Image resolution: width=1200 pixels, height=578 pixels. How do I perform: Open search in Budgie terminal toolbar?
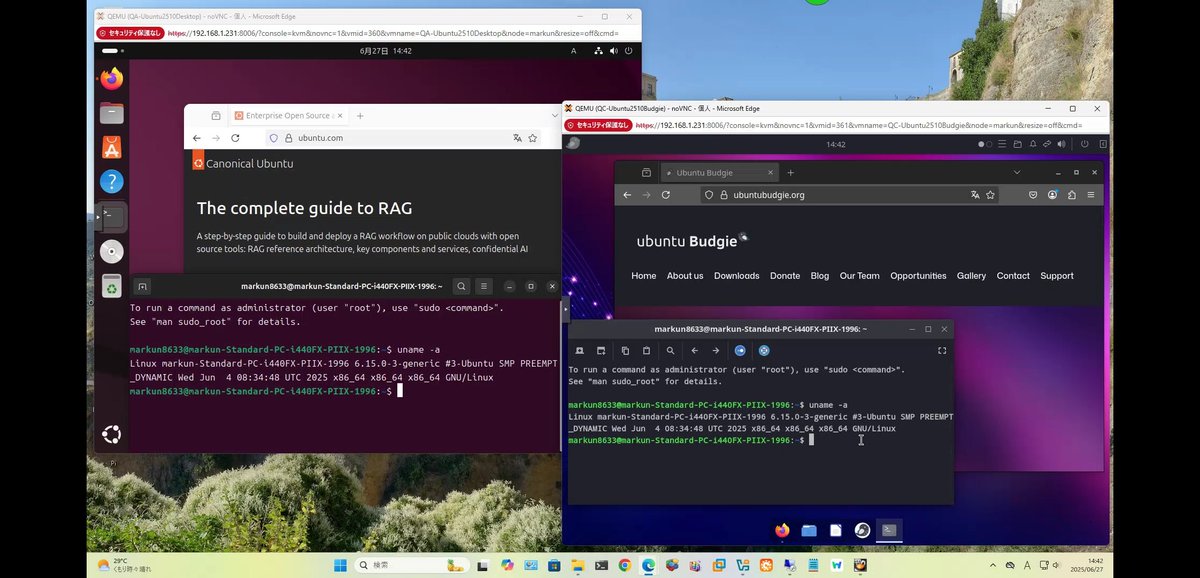[670, 351]
